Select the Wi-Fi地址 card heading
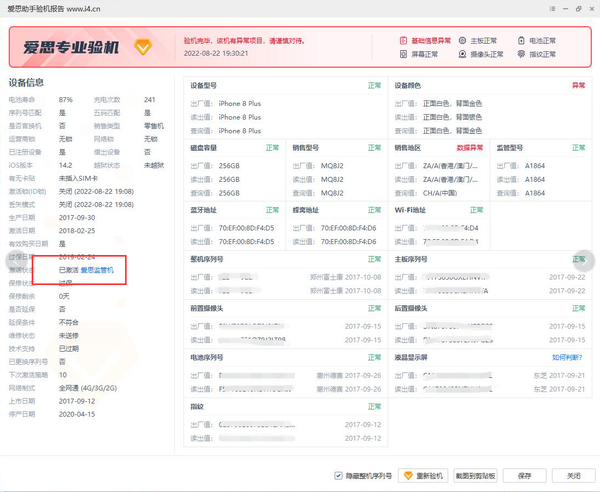 click(410, 210)
